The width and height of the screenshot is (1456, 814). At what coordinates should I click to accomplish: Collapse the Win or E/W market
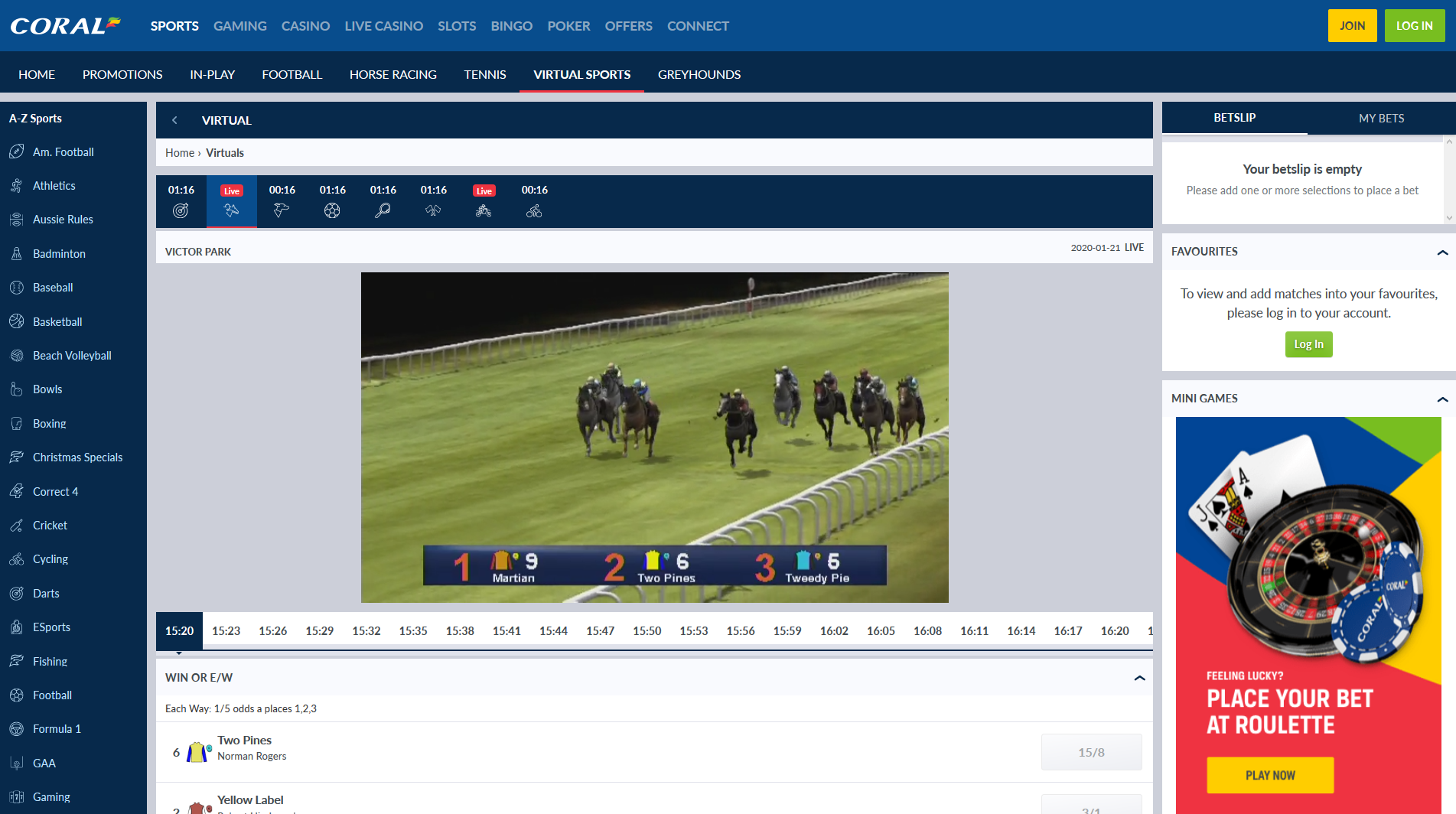tap(1139, 678)
